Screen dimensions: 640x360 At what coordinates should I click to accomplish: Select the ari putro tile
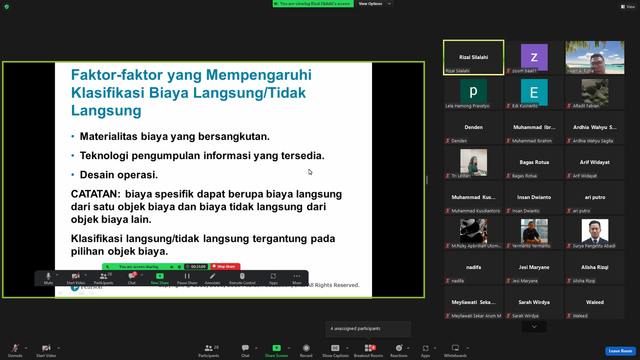pos(595,198)
